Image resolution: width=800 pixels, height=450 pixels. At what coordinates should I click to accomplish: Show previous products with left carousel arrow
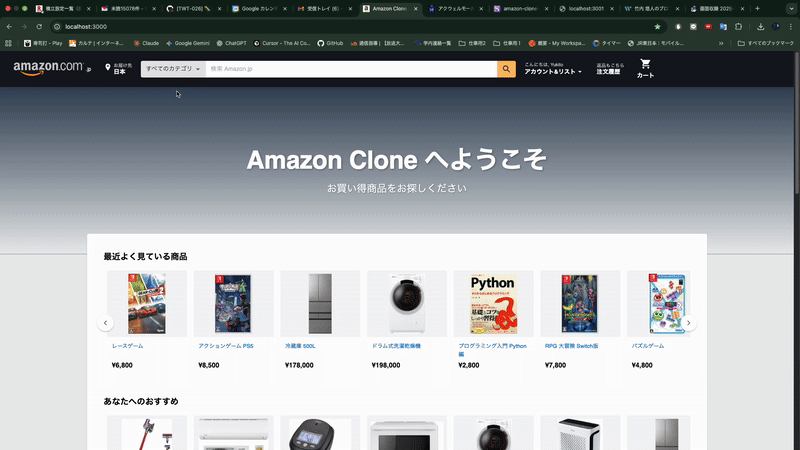click(105, 323)
